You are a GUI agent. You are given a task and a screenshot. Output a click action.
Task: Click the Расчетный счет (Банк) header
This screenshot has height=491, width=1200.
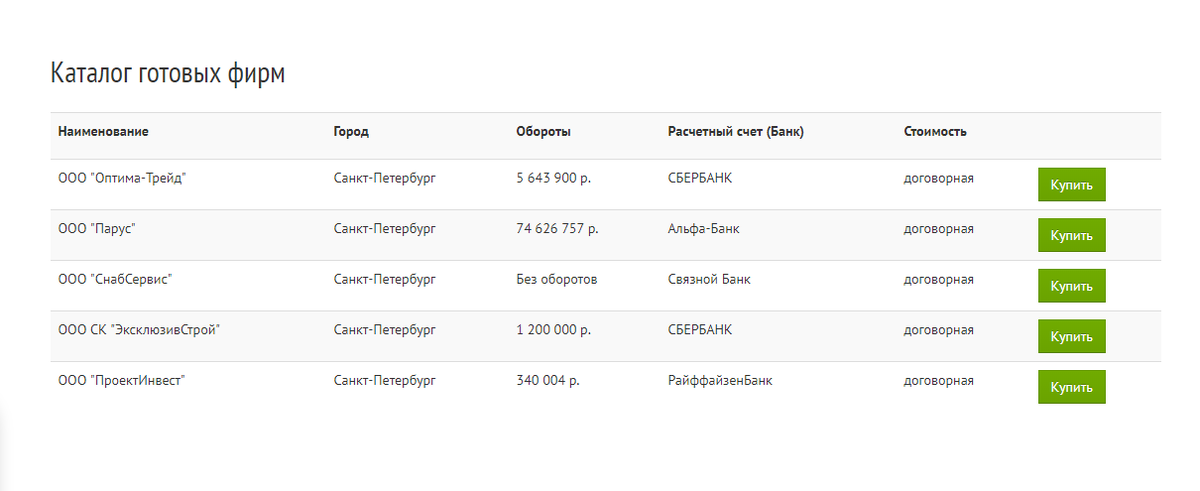(736, 132)
